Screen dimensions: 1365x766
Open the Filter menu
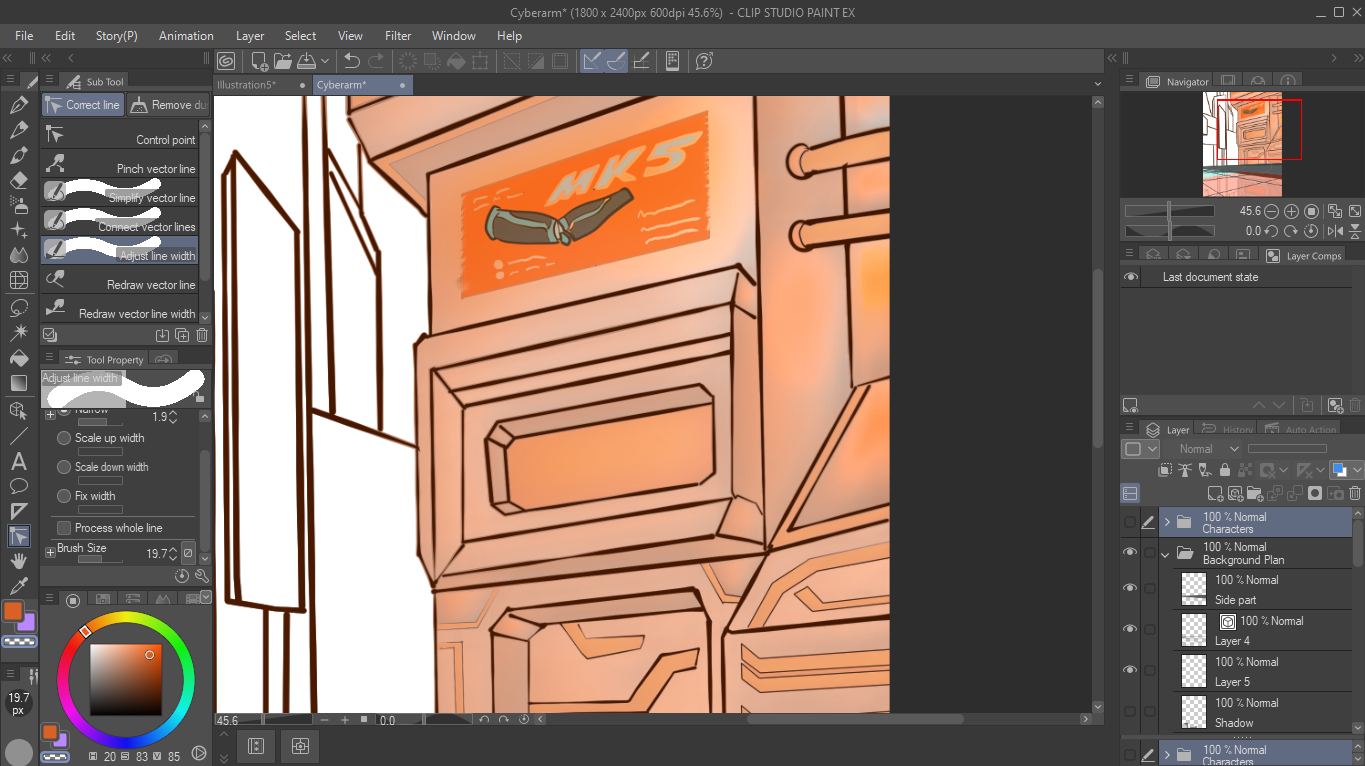398,36
